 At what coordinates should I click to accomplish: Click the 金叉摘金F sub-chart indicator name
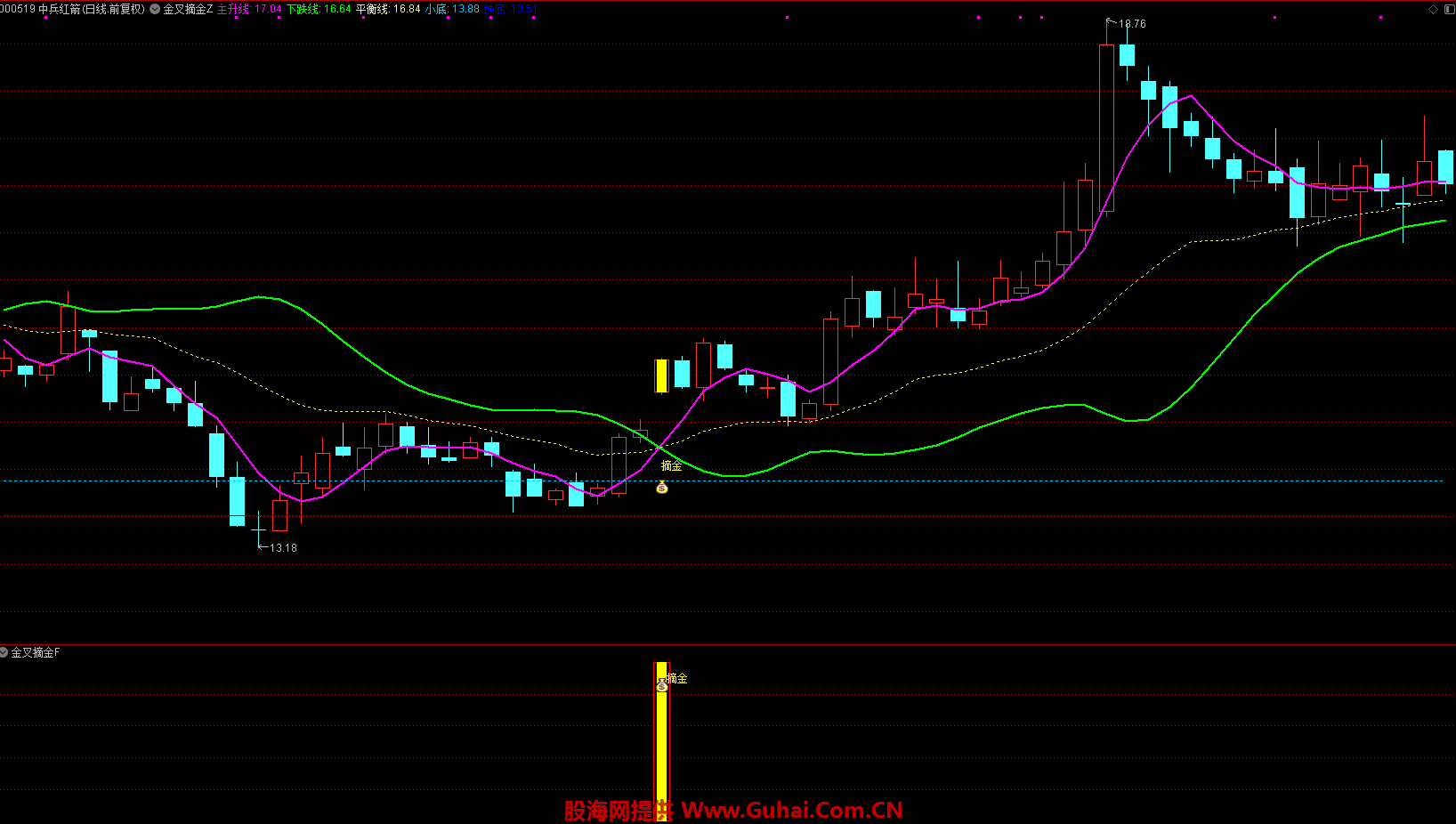(36, 652)
